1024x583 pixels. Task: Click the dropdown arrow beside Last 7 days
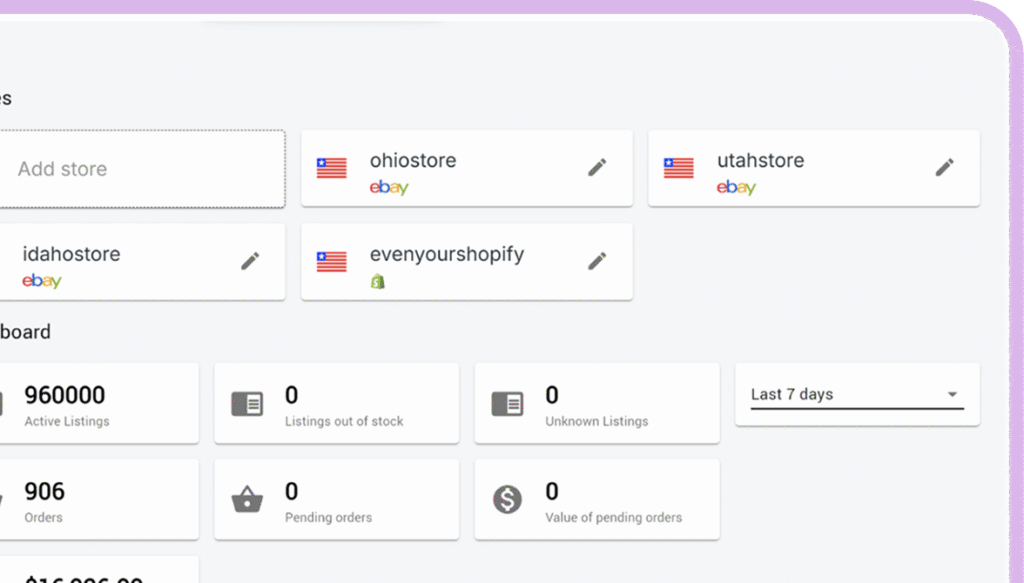(x=952, y=394)
